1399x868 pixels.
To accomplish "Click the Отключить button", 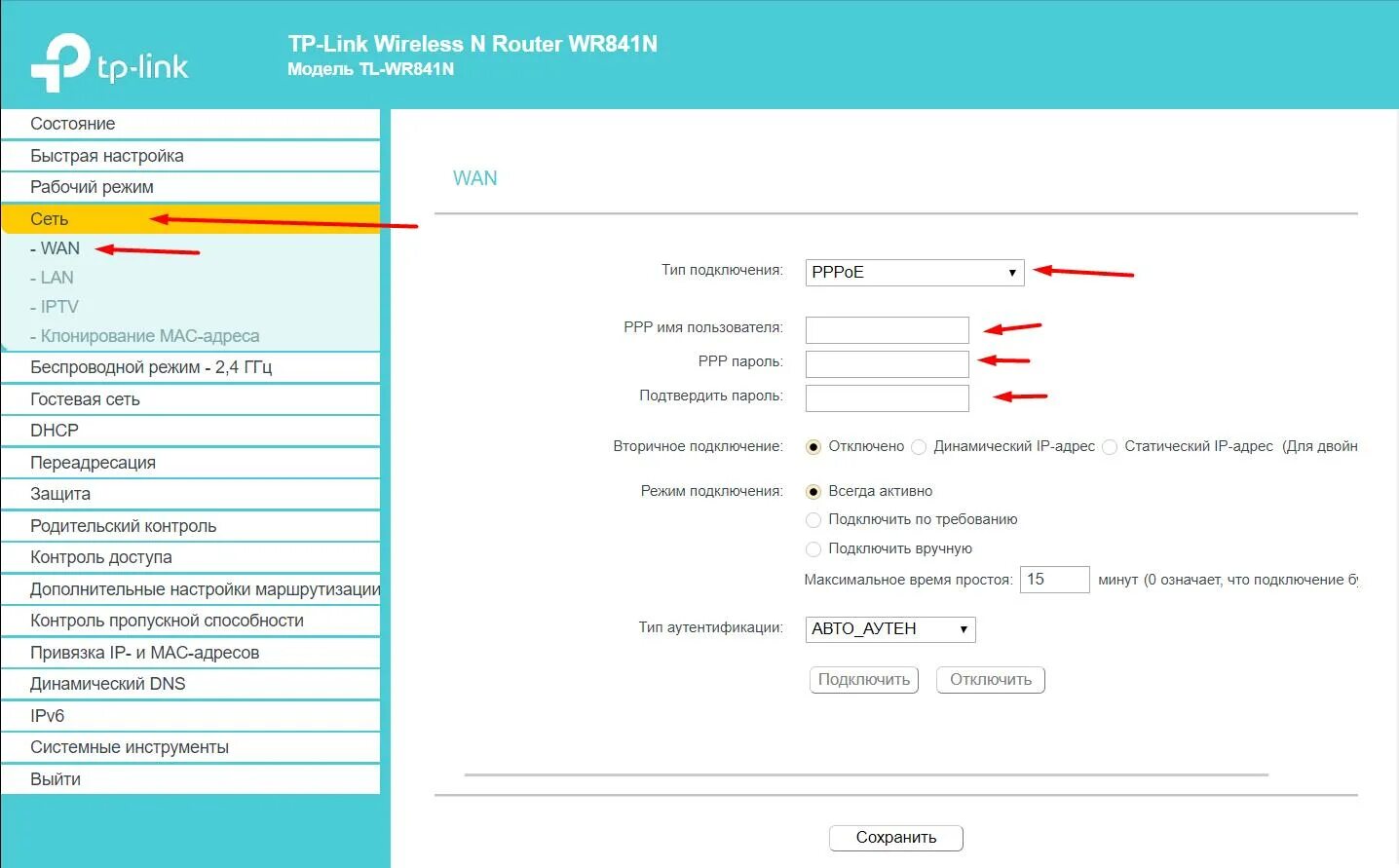I will [x=991, y=680].
